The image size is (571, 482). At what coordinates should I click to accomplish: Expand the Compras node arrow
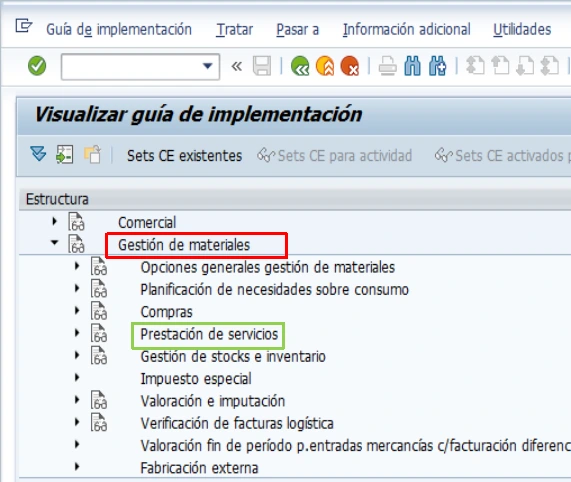[x=77, y=311]
